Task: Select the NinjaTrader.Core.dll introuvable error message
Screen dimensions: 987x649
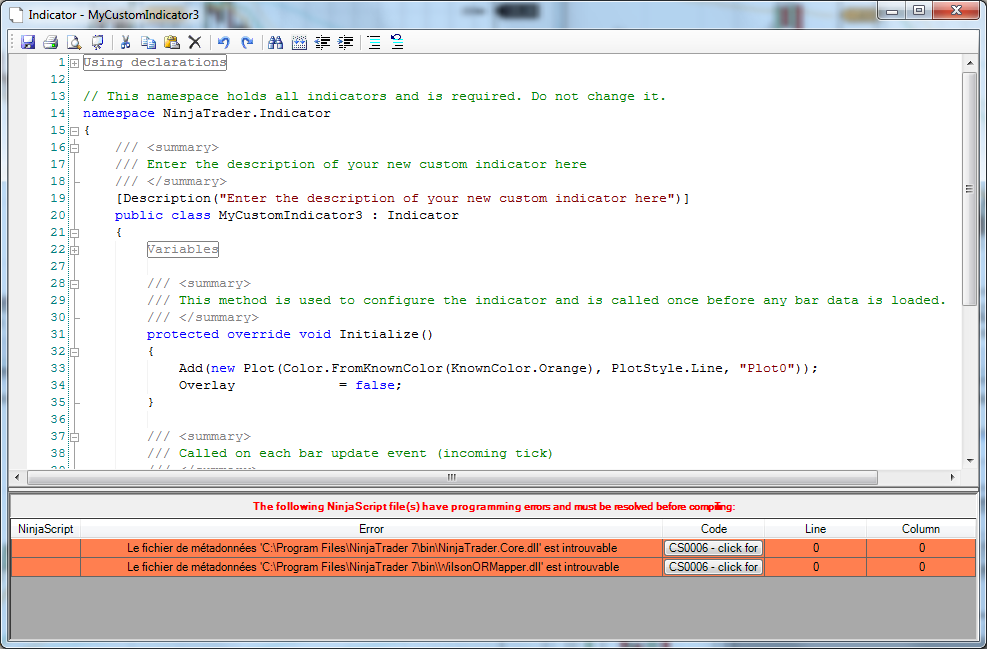Action: 372,548
